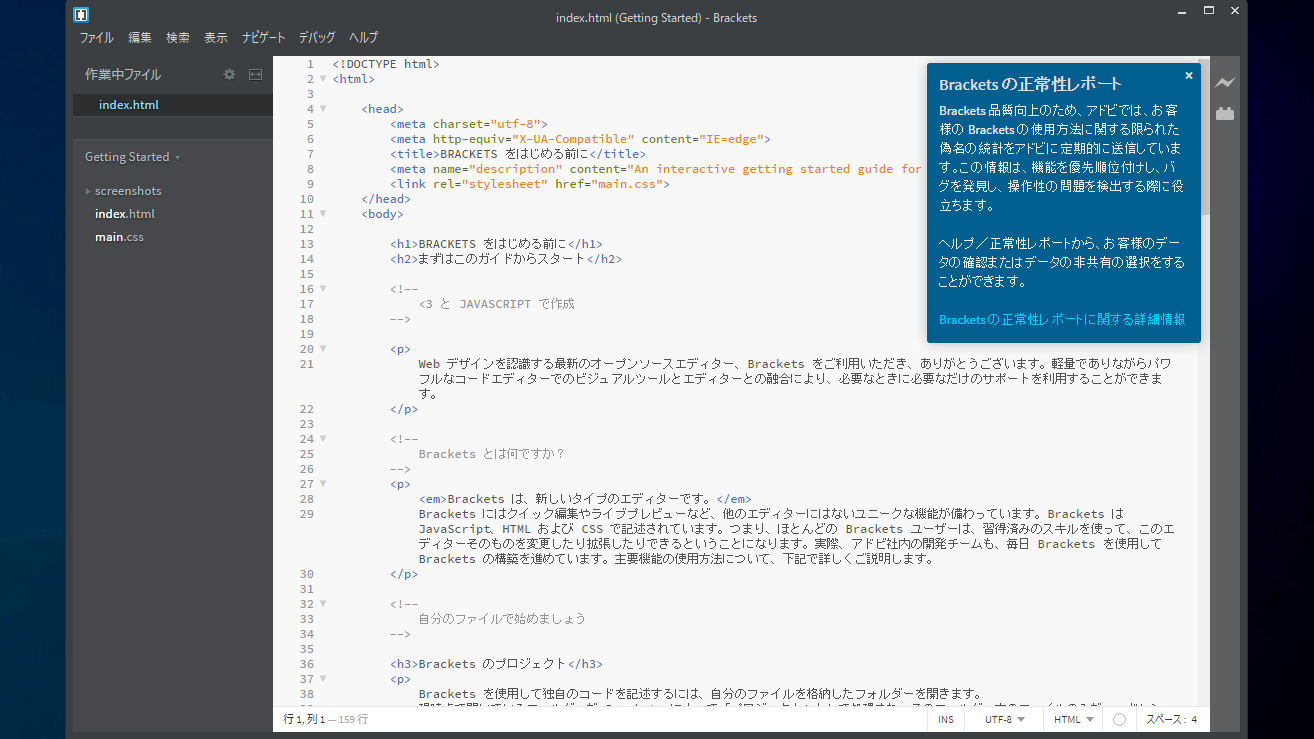Click cursor position 行 1, 列 1
The image size is (1314, 739).
pyautogui.click(x=304, y=719)
